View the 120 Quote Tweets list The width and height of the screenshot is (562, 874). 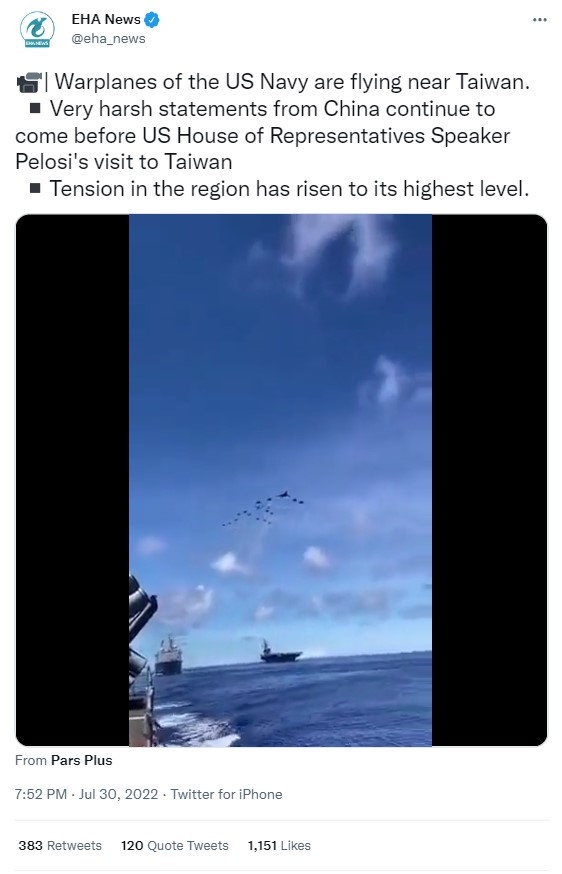click(x=175, y=846)
